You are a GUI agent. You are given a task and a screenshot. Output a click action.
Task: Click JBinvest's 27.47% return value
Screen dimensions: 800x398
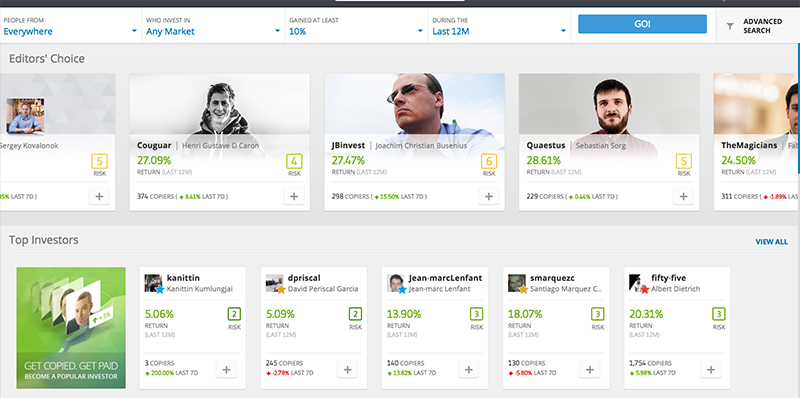point(348,161)
